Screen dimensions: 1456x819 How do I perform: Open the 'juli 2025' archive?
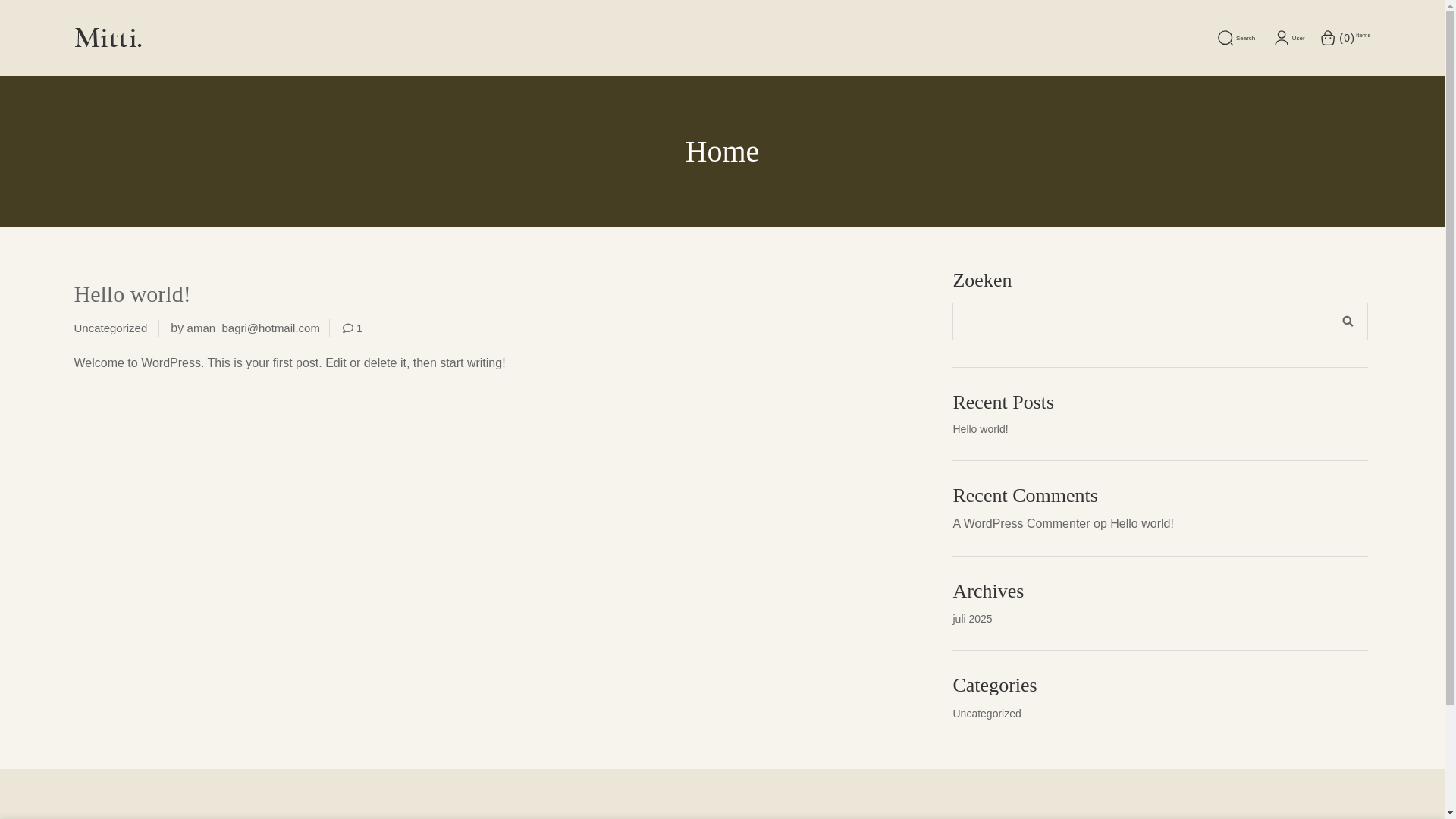coord(972,619)
